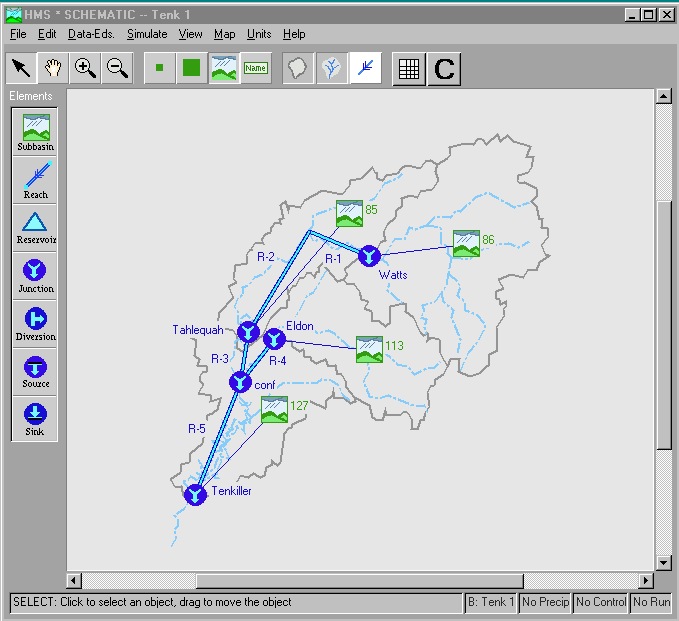The height and width of the screenshot is (621, 679).
Task: Toggle the subbasin boundary map layer
Action: click(297, 68)
